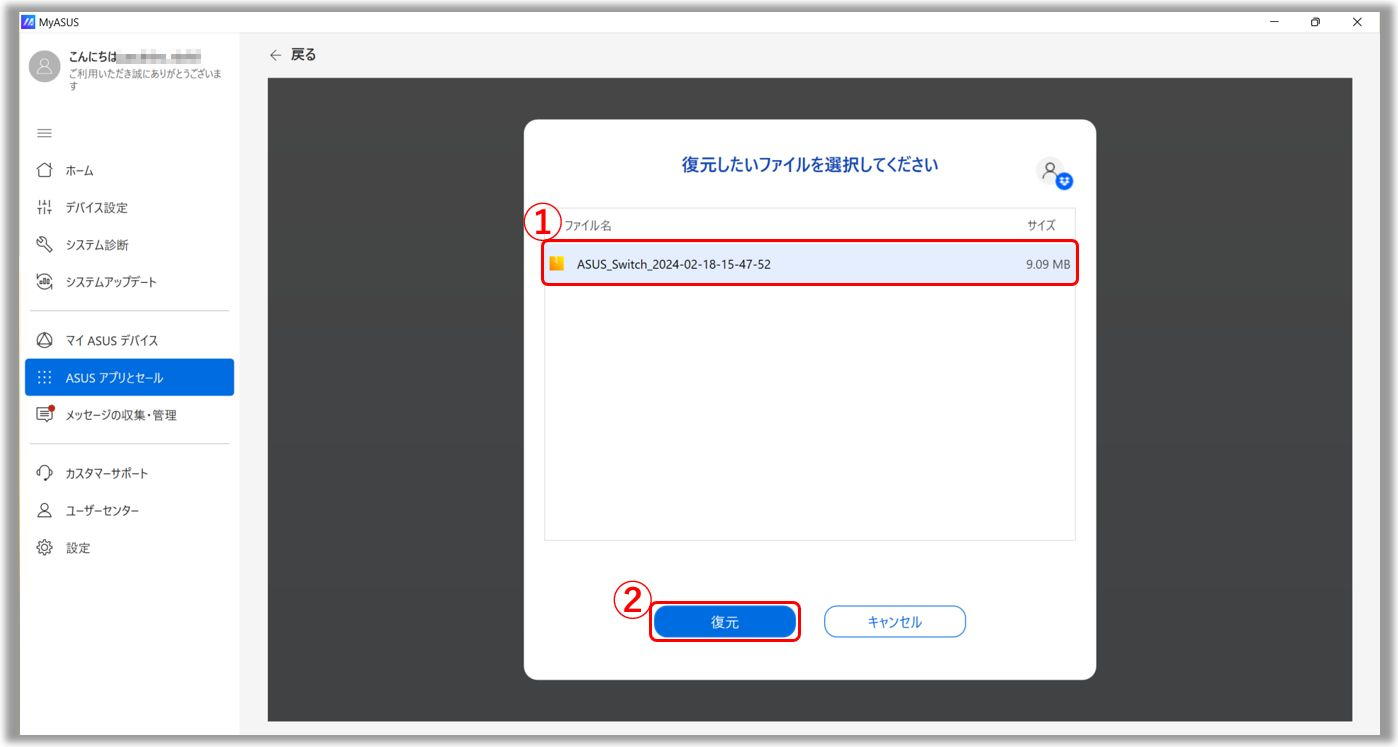
Task: Restore down the MyASUS window
Action: click(x=1316, y=22)
